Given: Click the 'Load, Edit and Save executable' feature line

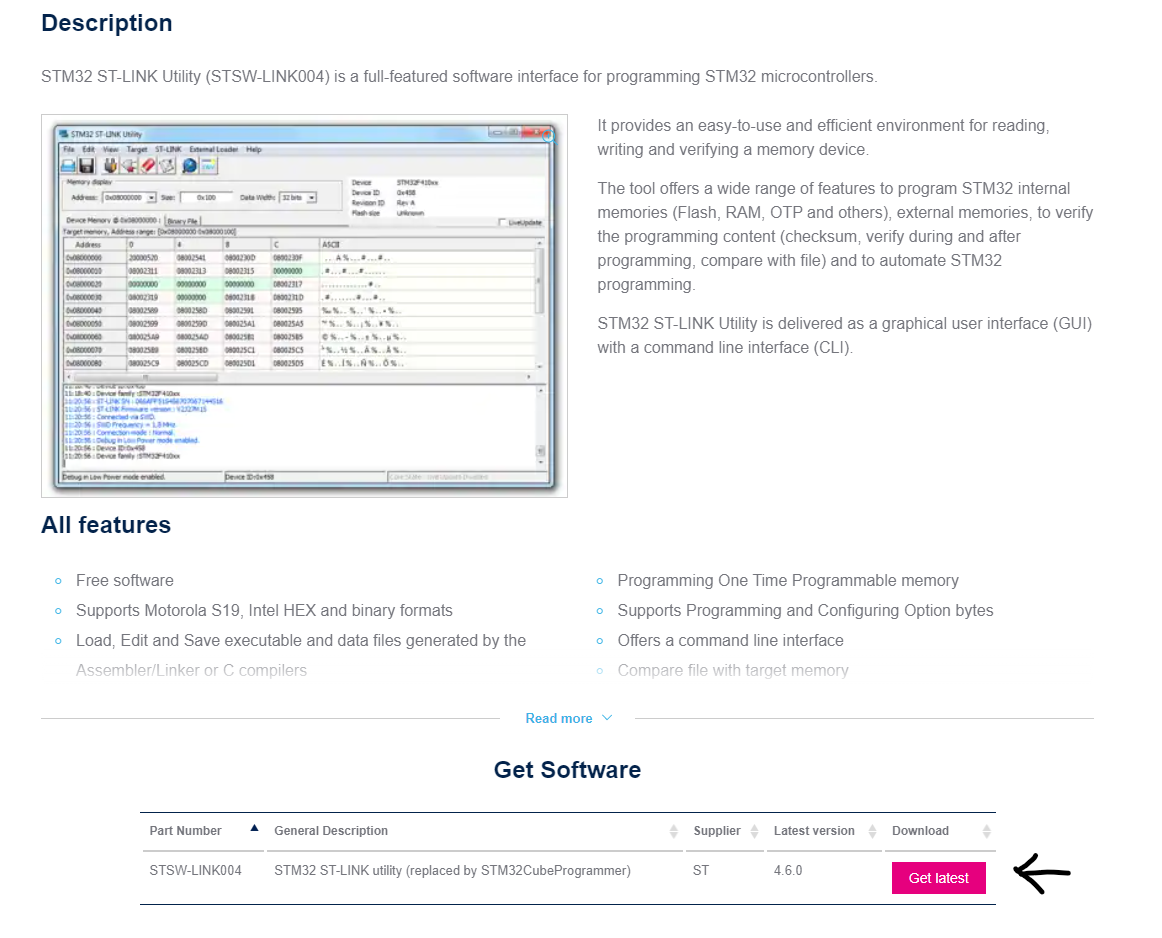Looking at the screenshot, I should point(301,640).
